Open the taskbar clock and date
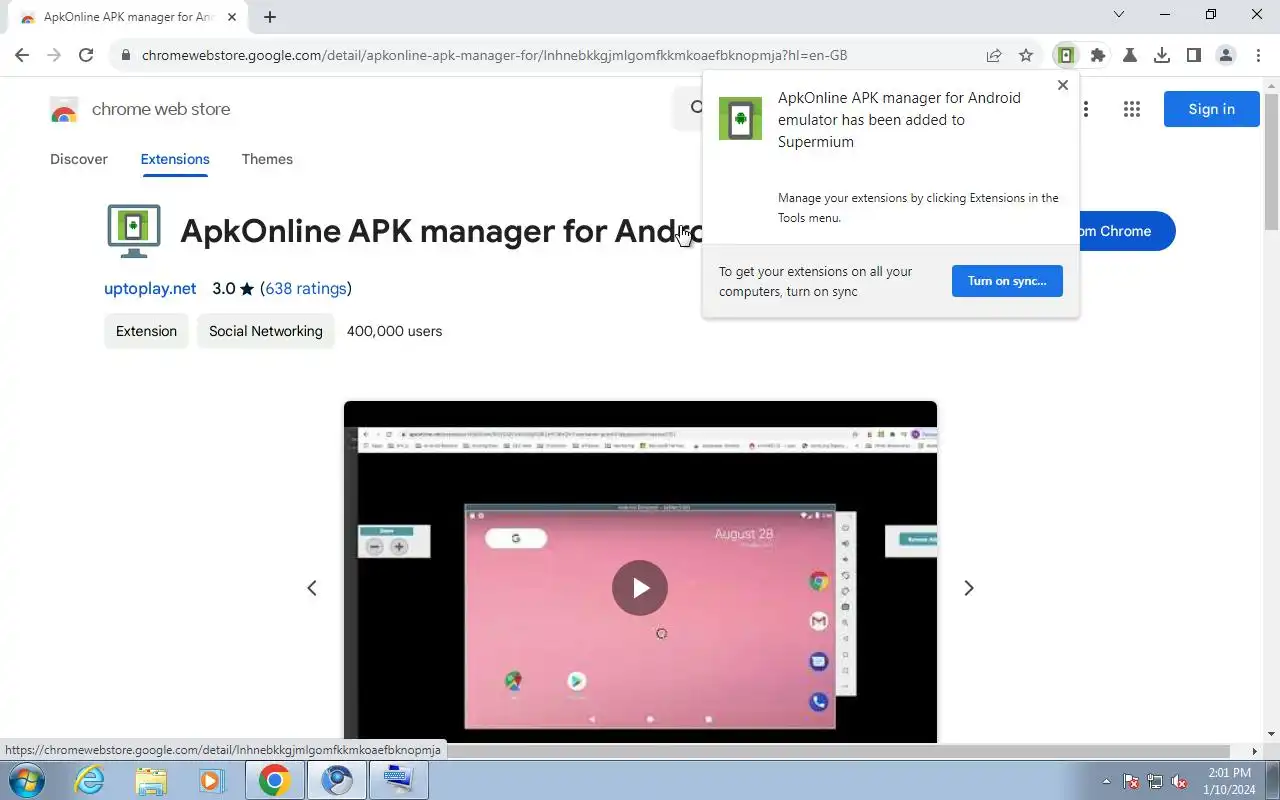This screenshot has height=800, width=1280. pyautogui.click(x=1230, y=781)
